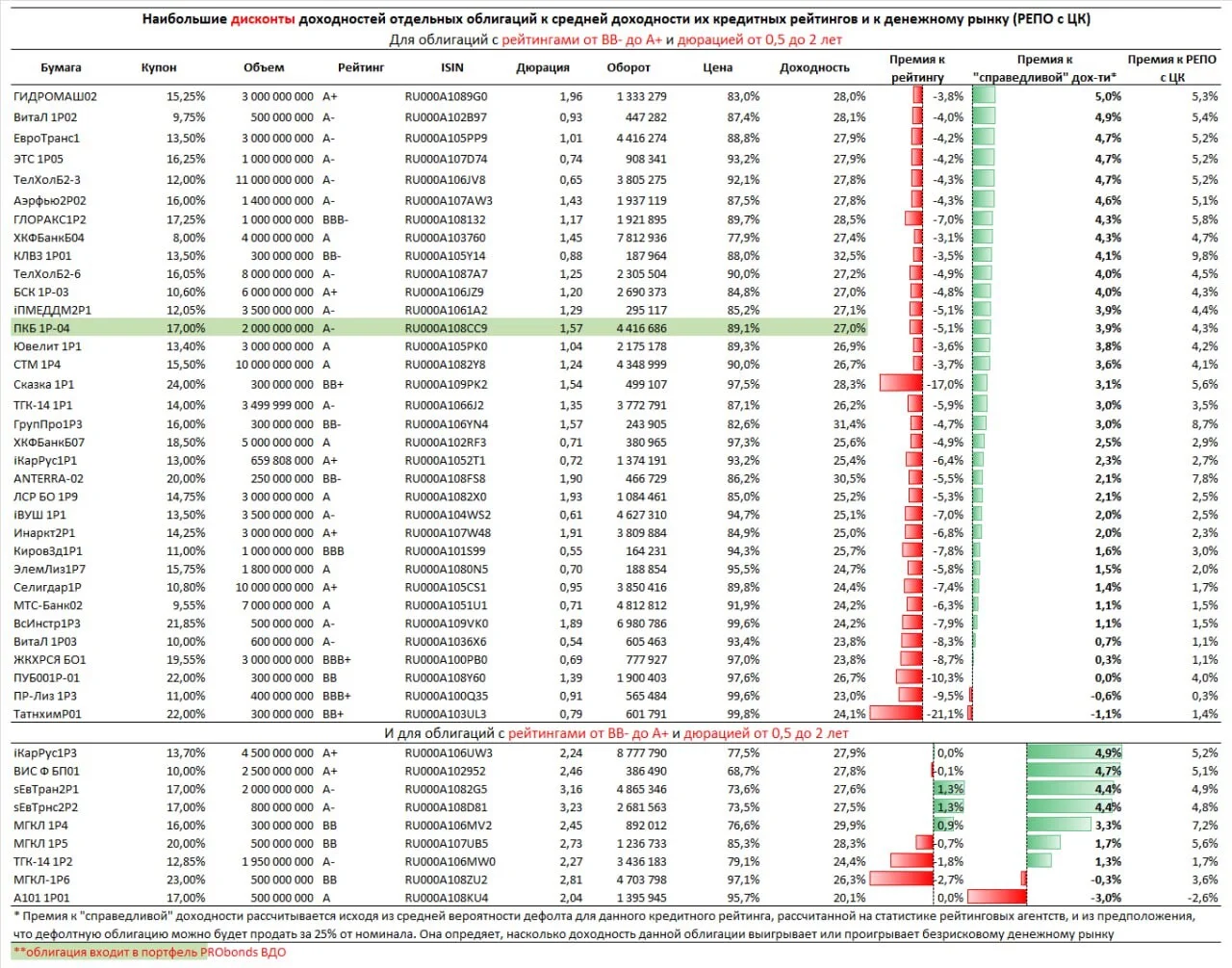Select the "iВУШ 1Р1" bond name
The height and width of the screenshot is (968, 1232).
click(39, 516)
